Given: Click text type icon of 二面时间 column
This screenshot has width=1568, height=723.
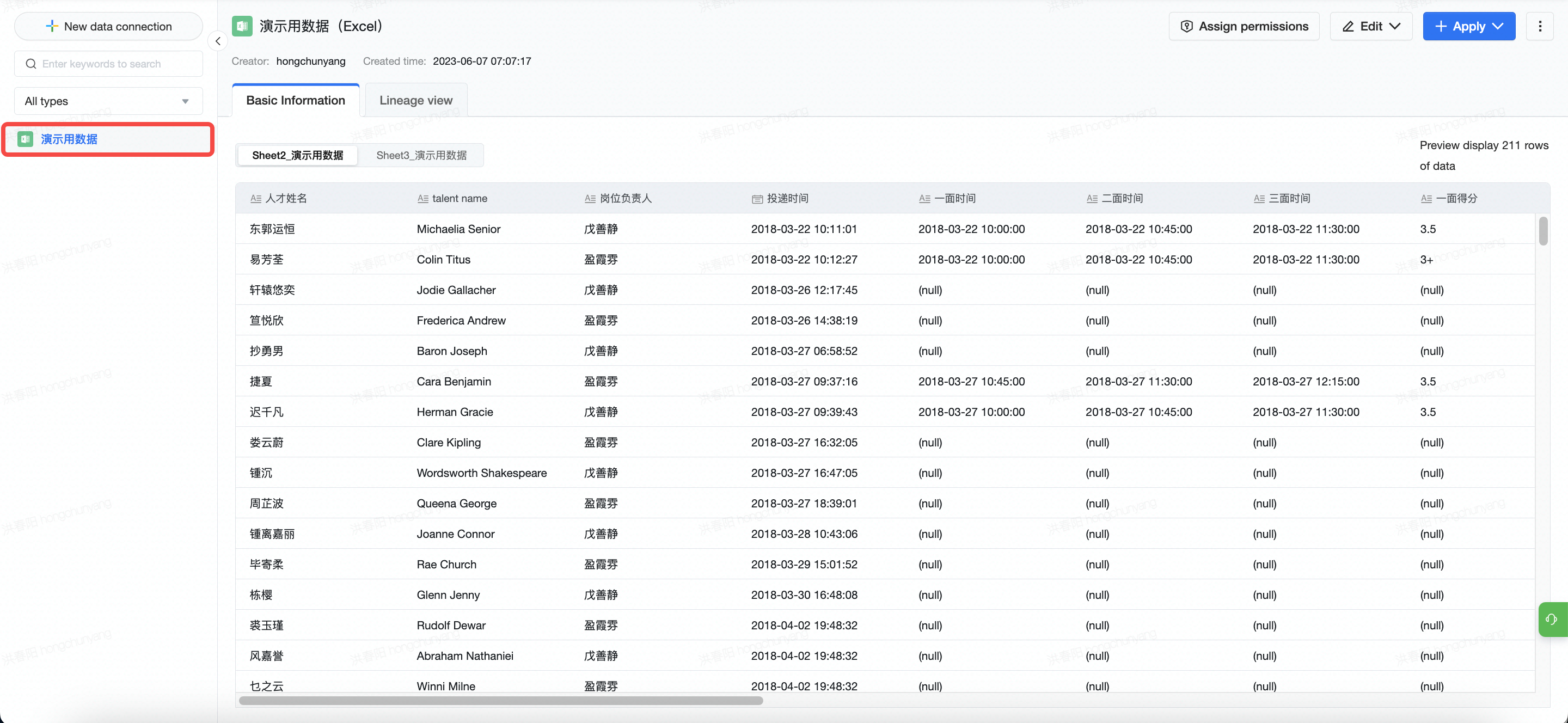Looking at the screenshot, I should pyautogui.click(x=1092, y=198).
